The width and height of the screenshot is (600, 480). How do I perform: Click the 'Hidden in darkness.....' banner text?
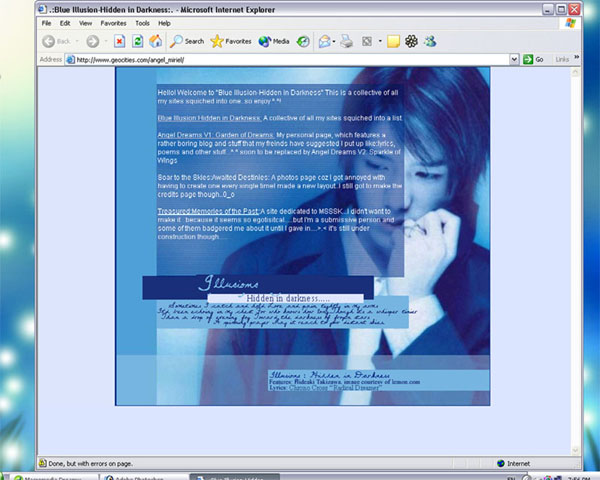tap(288, 298)
